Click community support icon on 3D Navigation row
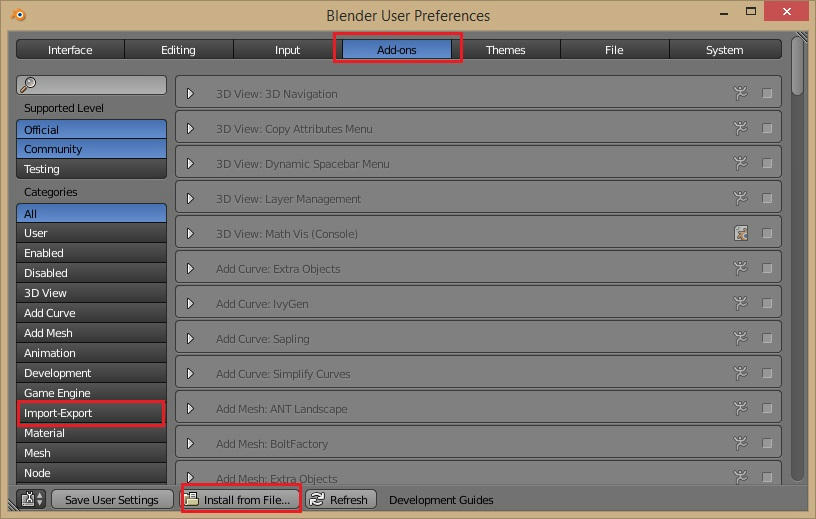The image size is (816, 519). coord(741,93)
